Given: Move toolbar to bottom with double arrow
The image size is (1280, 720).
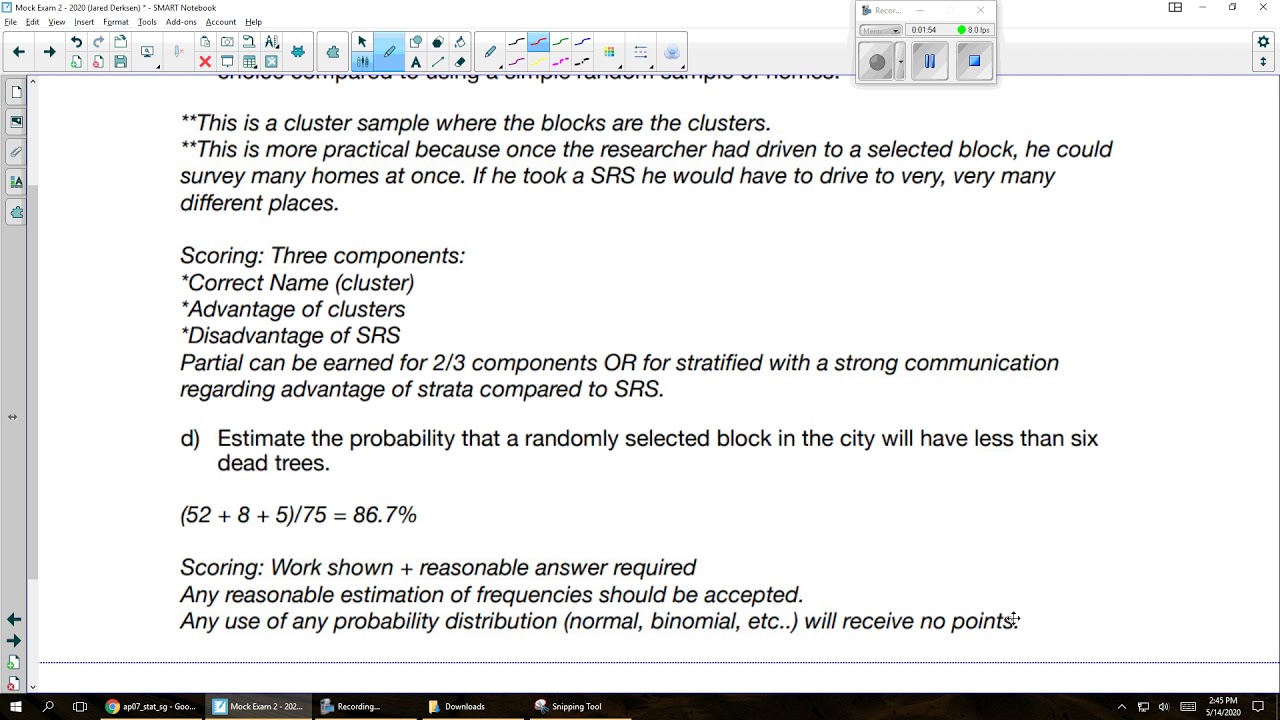Looking at the screenshot, I should pyautogui.click(x=1263, y=62).
